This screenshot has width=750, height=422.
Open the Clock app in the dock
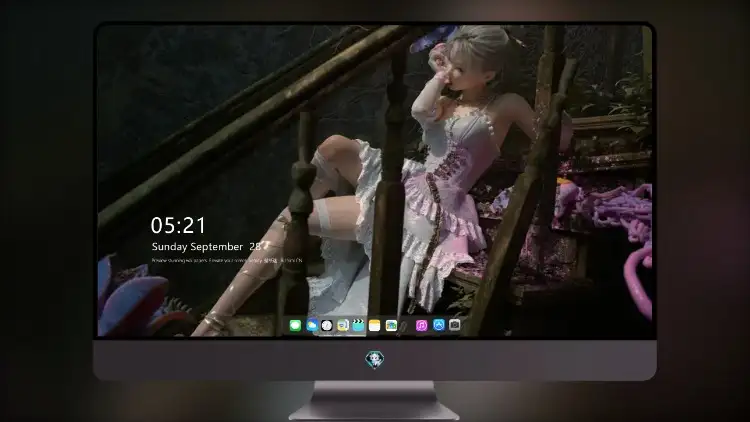(327, 325)
